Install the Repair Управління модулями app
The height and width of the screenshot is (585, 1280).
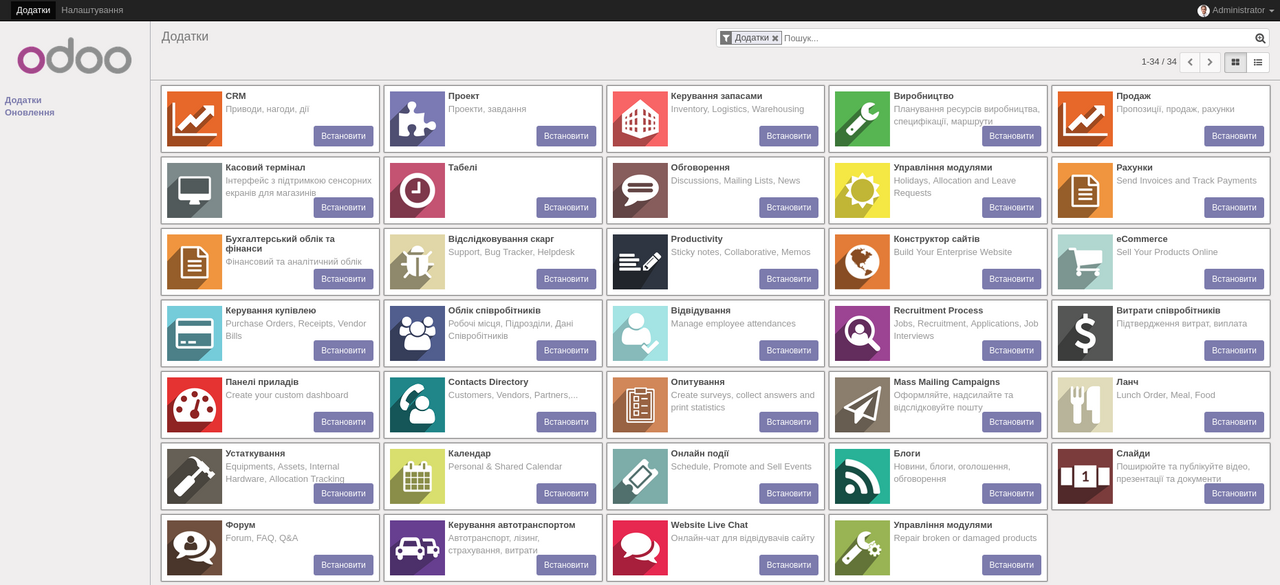[1011, 565]
